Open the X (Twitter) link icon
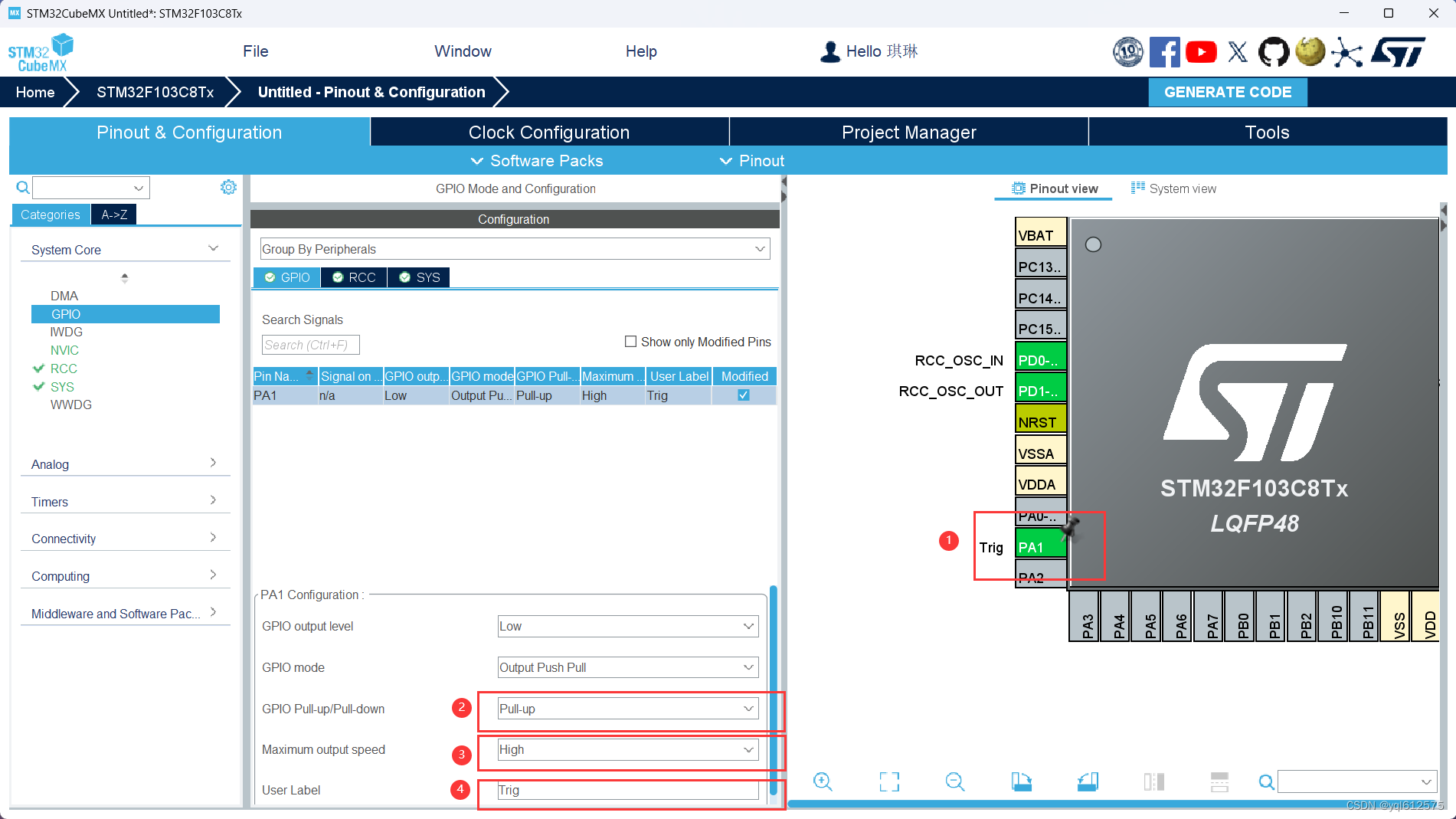The height and width of the screenshot is (819, 1456). click(x=1238, y=52)
